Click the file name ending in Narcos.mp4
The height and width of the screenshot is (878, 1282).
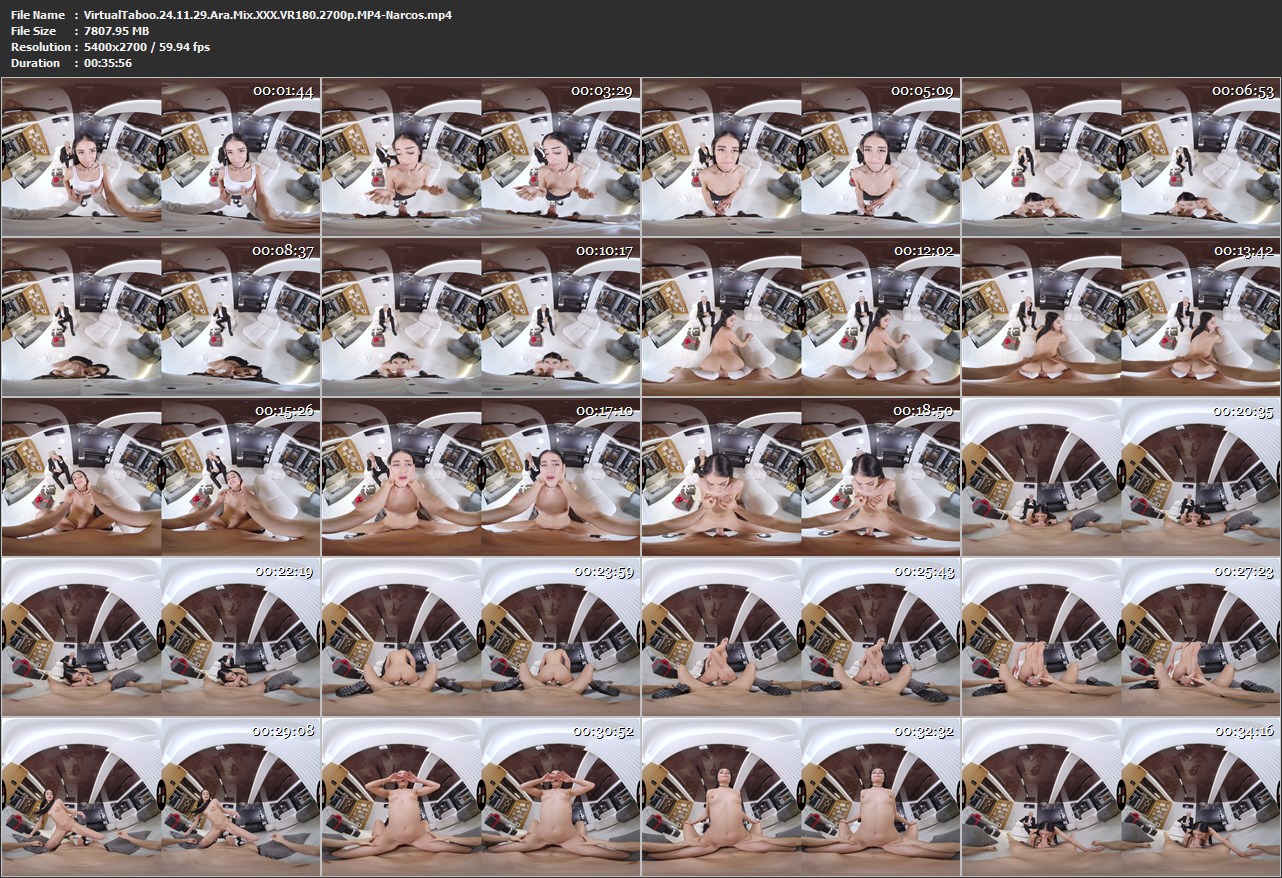[x=268, y=15]
